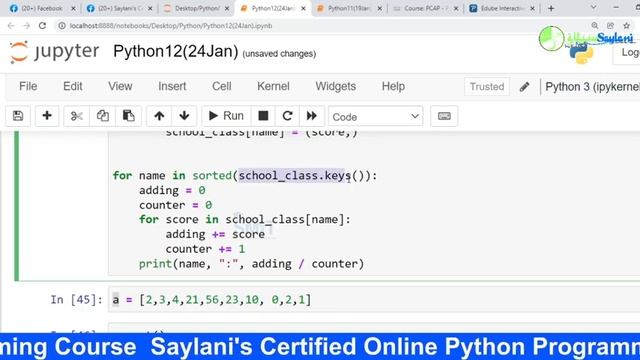Copy selected cells icon
640x360 pixels.
point(102,116)
